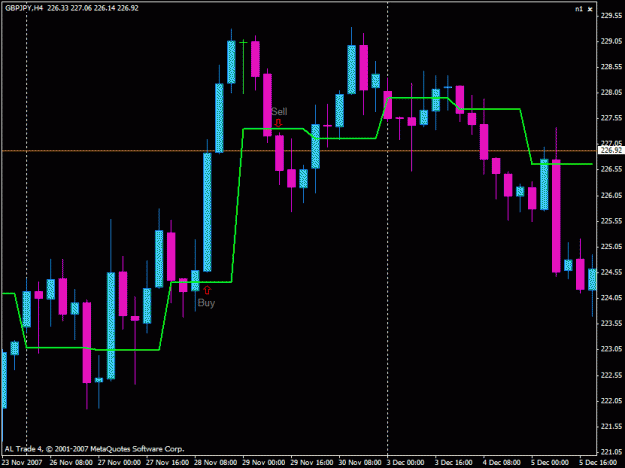Image resolution: width=625 pixels, height=468 pixels.
Task: Click the 29 Nov 16:00 time label
Action: [312, 462]
